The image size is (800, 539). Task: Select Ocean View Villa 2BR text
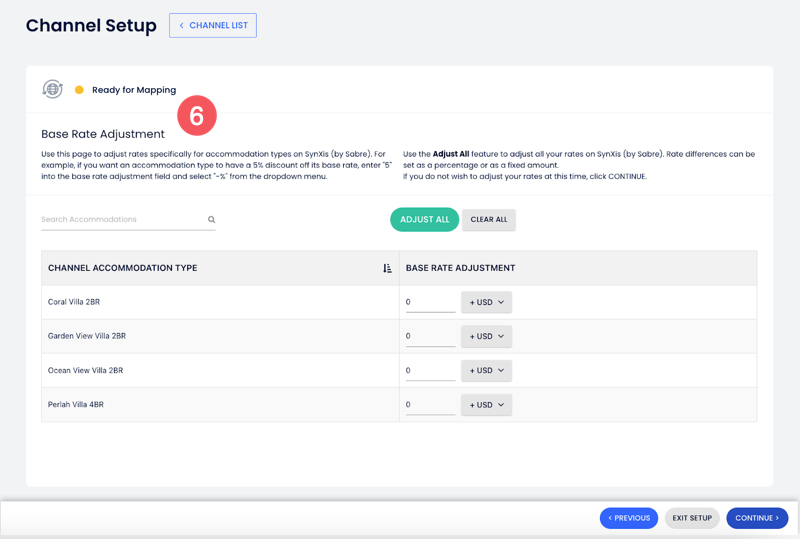(85, 371)
